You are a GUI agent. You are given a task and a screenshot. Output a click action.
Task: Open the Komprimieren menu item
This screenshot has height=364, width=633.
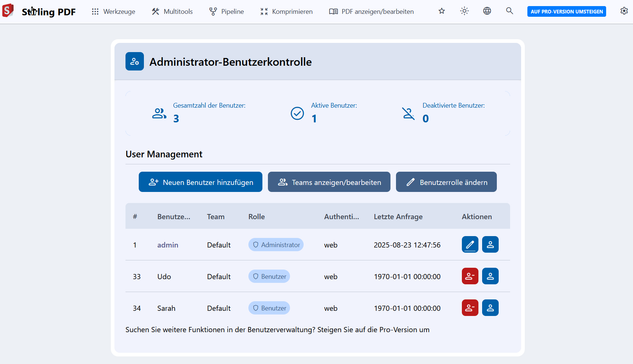click(286, 12)
